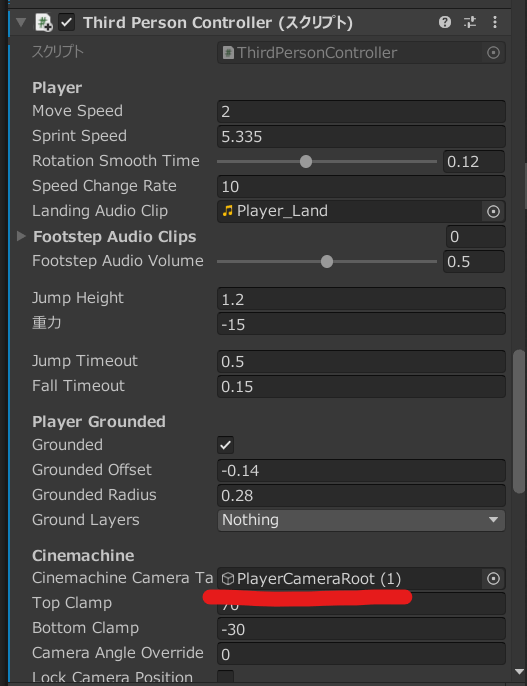Screen dimensions: 527x686
Task: Click the スクリプト label
Action: (58, 52)
